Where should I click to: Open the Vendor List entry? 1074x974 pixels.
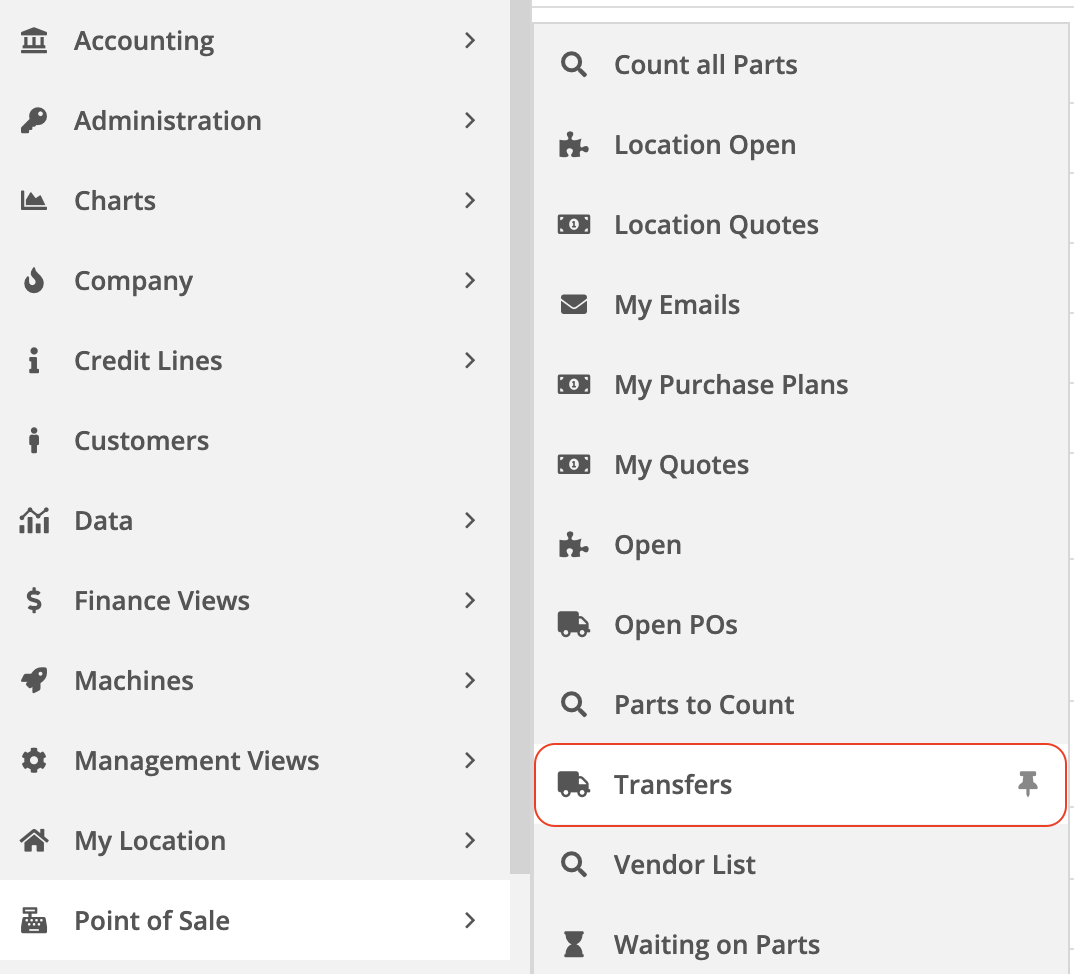684,865
